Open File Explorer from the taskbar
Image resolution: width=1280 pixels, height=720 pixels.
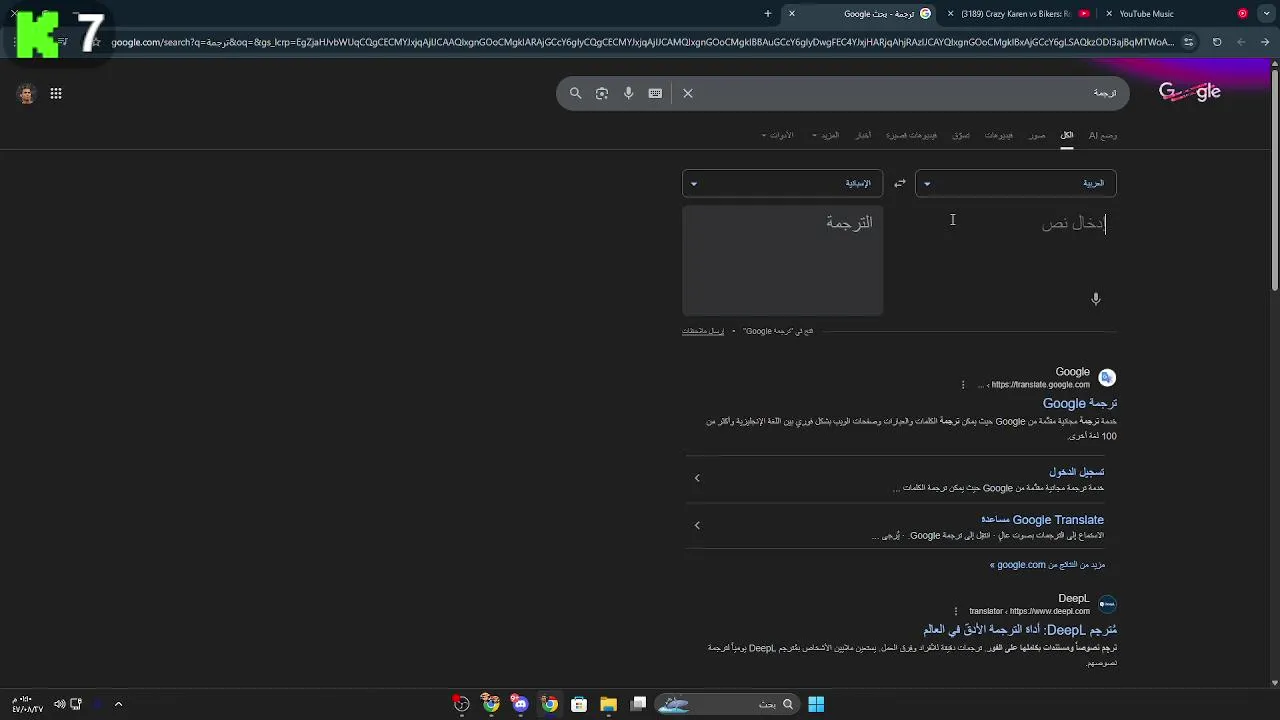click(x=608, y=704)
